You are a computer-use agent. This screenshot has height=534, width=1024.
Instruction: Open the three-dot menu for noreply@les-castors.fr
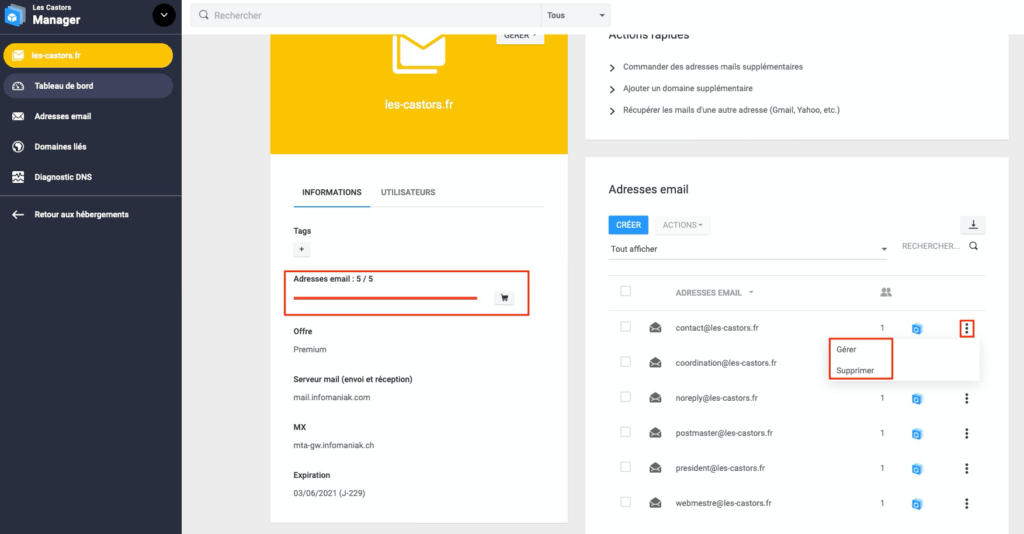[967, 398]
